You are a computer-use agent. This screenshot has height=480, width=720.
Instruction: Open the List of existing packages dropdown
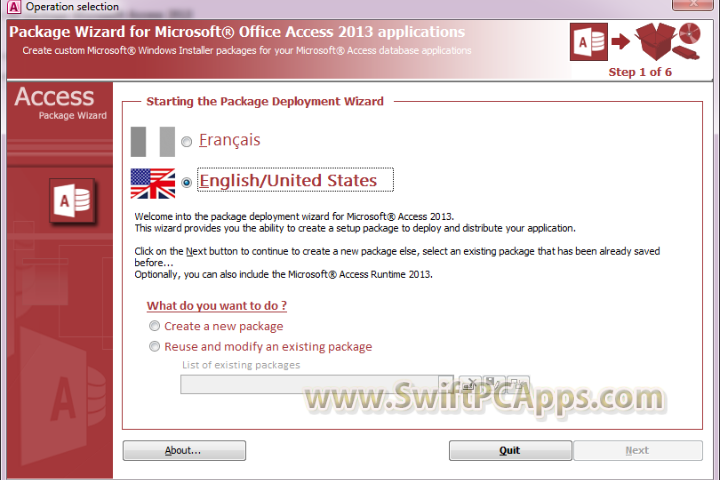pos(445,384)
